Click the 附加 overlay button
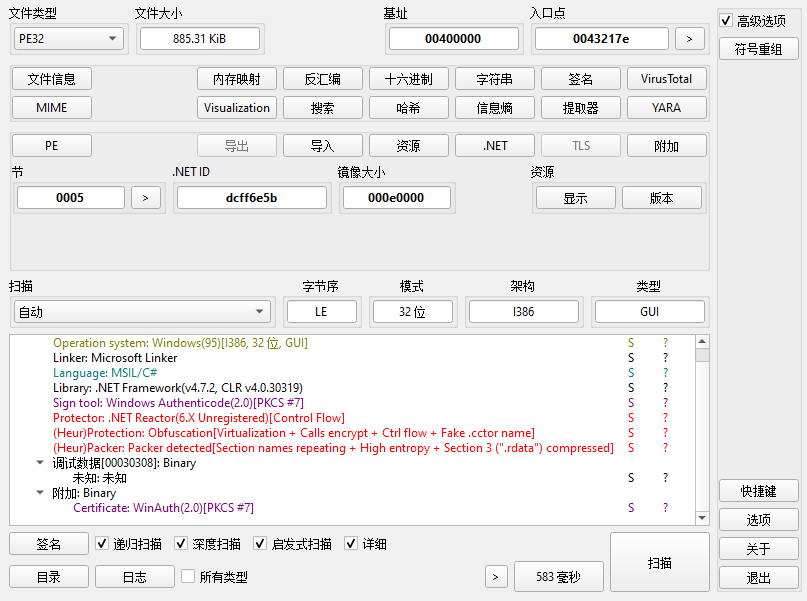Viewport: 807px width, 601px height. pyautogui.click(x=666, y=146)
